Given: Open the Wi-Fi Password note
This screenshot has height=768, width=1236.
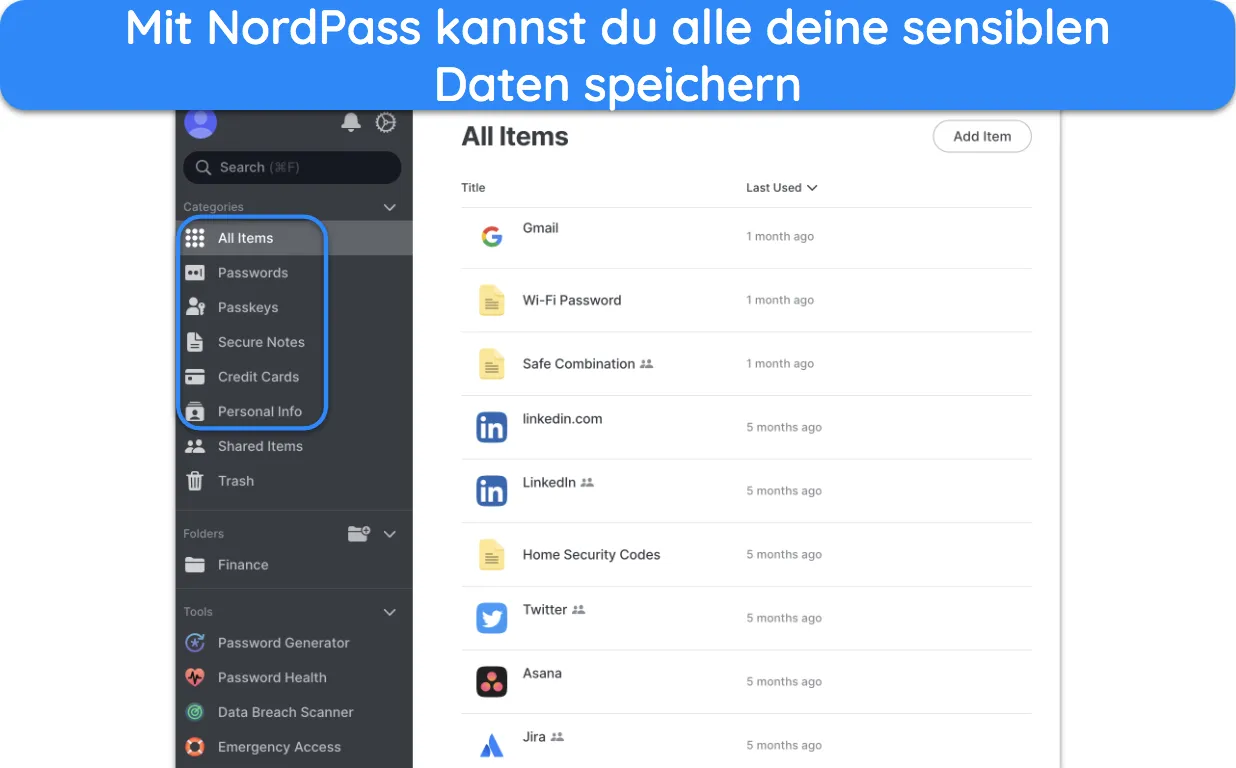Looking at the screenshot, I should tap(746, 300).
